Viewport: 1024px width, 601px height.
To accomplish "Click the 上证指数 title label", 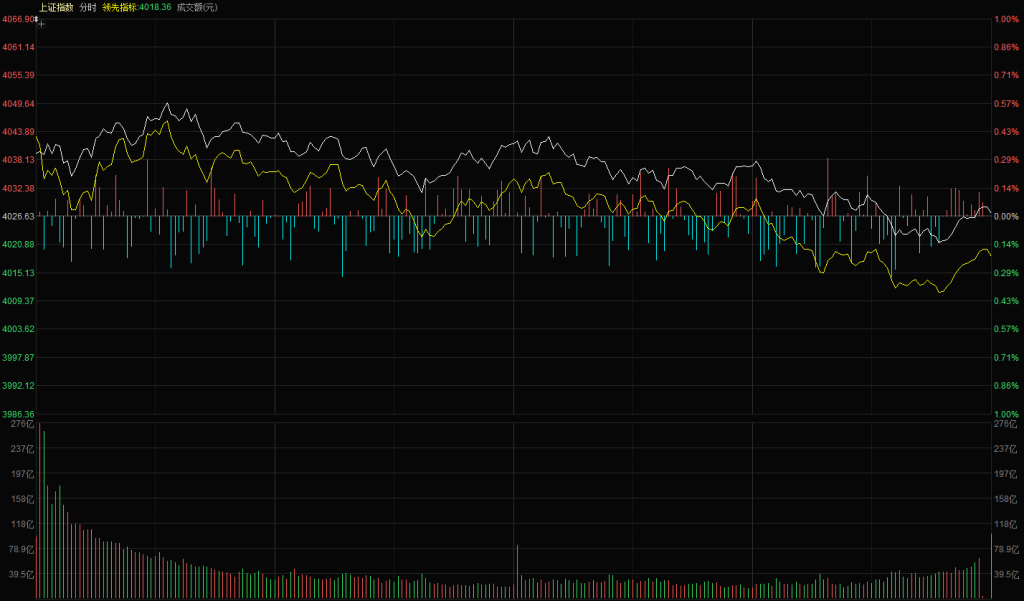I will point(56,7).
